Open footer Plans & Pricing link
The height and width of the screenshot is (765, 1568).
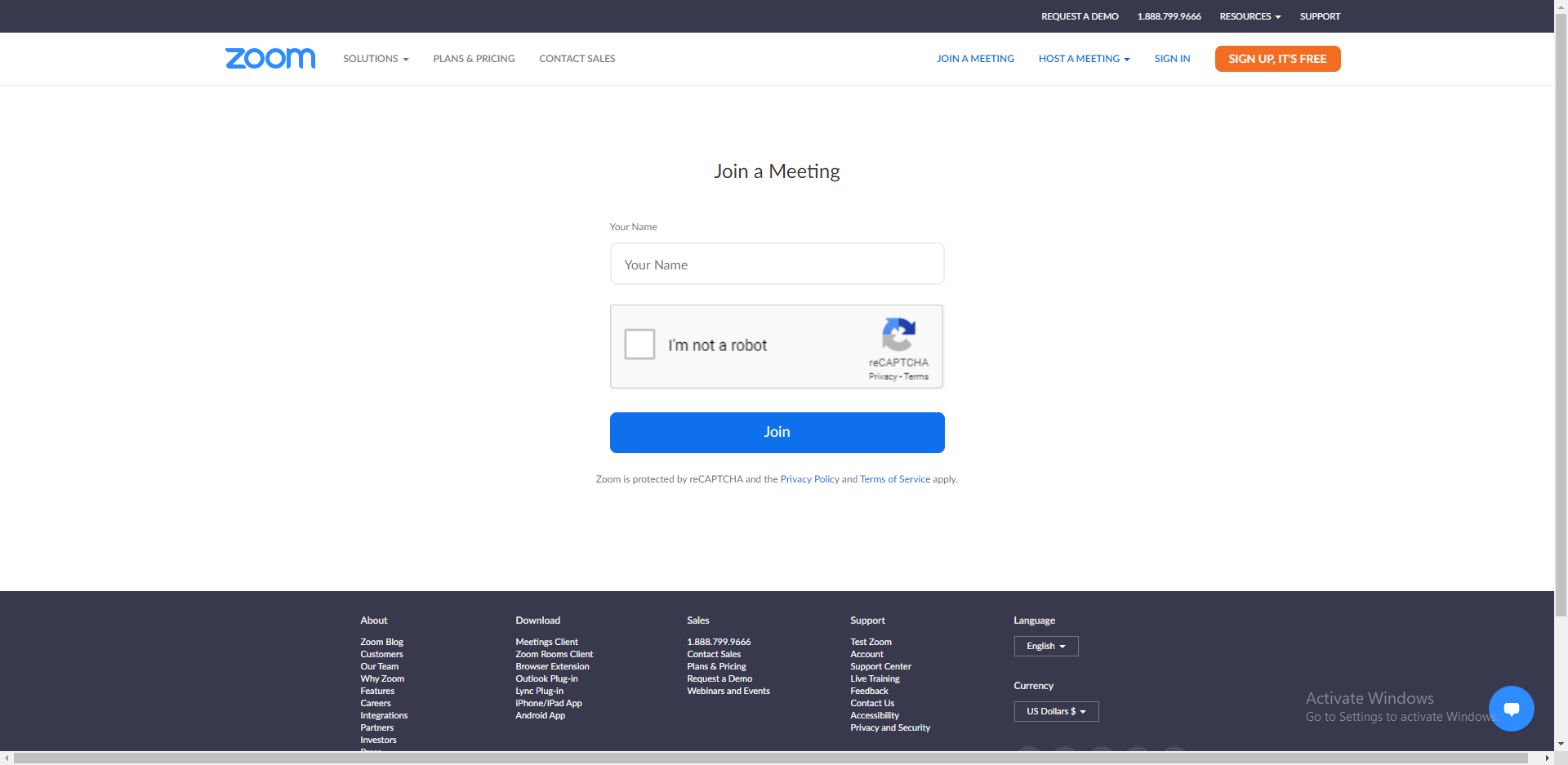tap(717, 666)
